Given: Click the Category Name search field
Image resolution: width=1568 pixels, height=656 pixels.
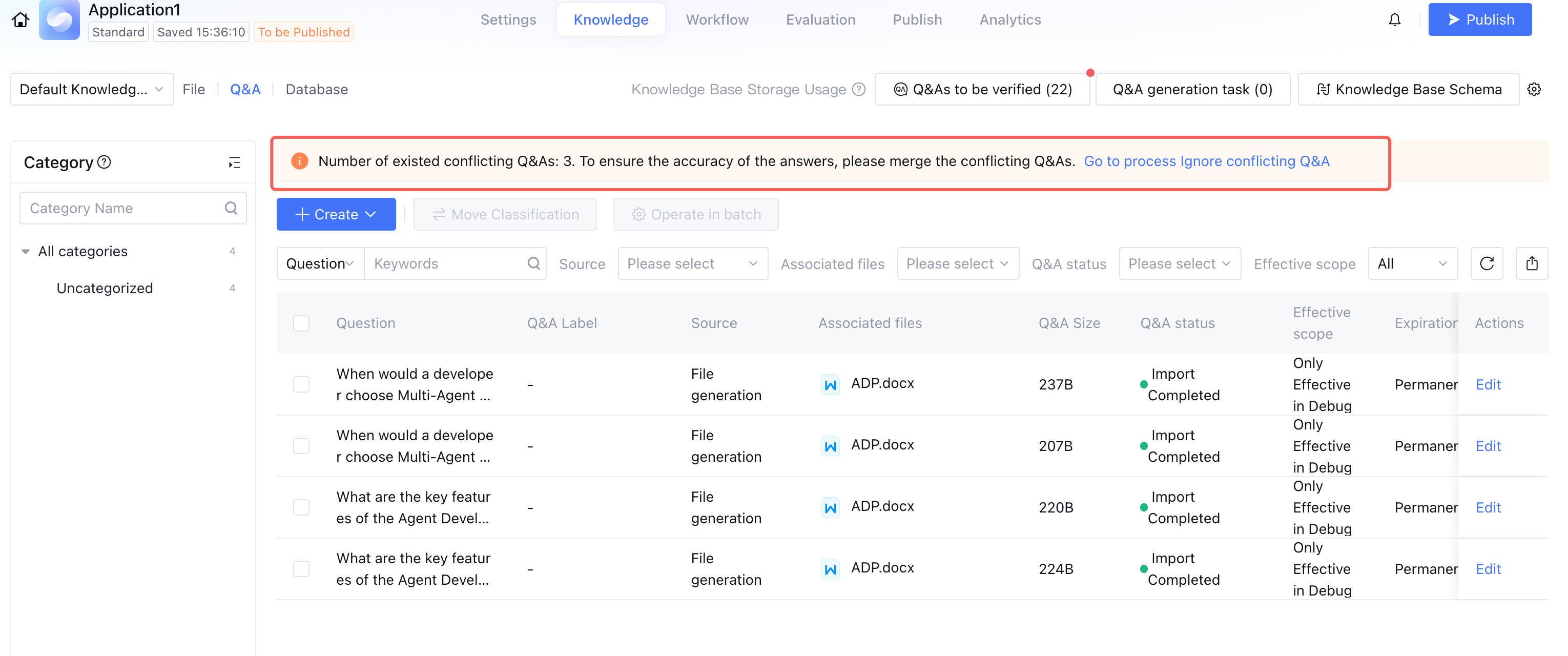Looking at the screenshot, I should point(122,208).
